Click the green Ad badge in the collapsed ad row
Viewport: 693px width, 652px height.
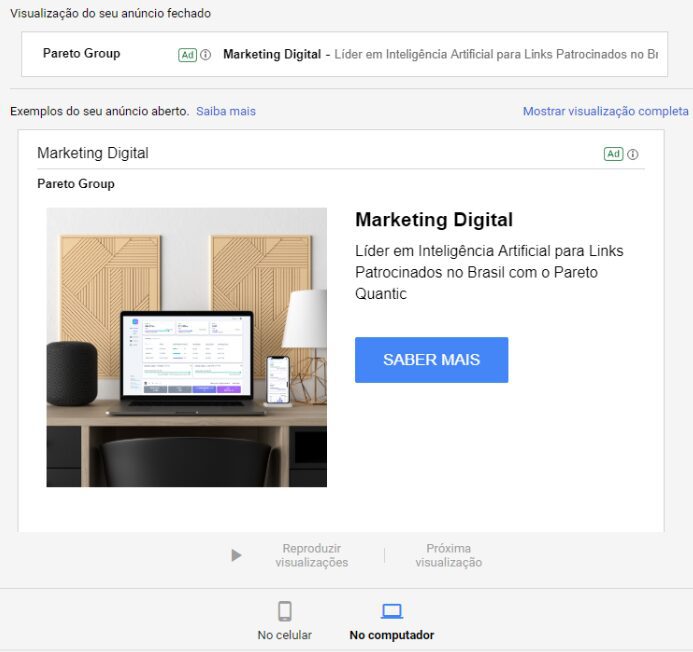(x=187, y=55)
